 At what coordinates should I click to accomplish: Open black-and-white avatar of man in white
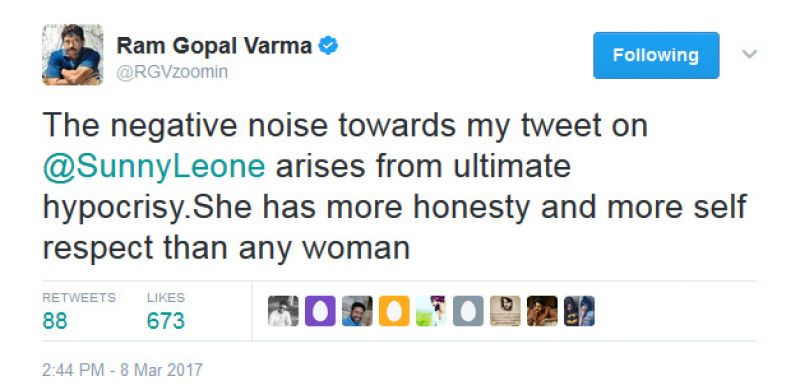pos(283,311)
